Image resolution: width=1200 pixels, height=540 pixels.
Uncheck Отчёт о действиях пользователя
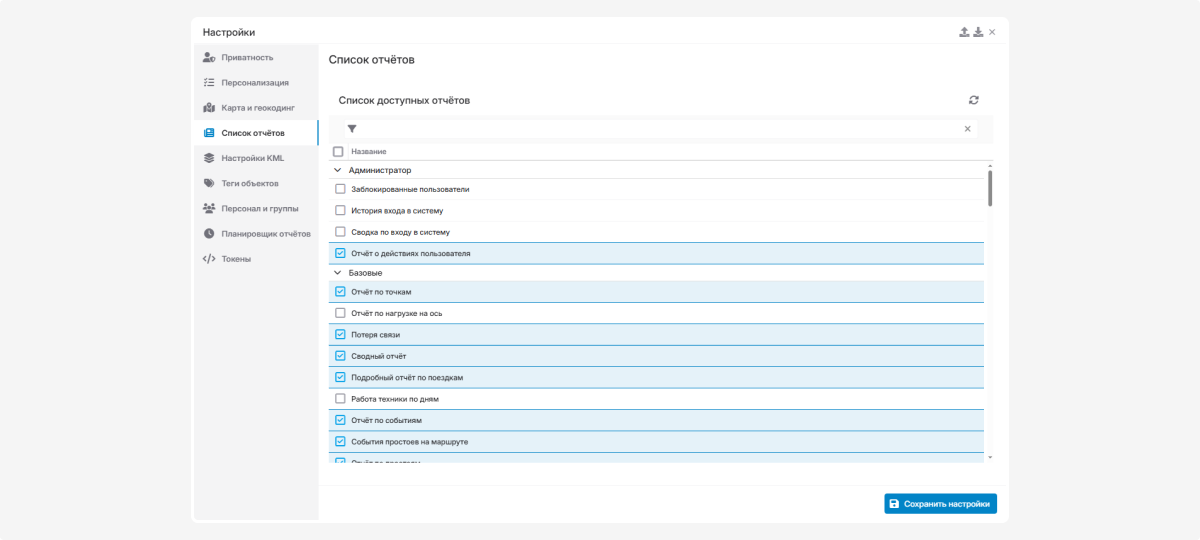pos(340,253)
